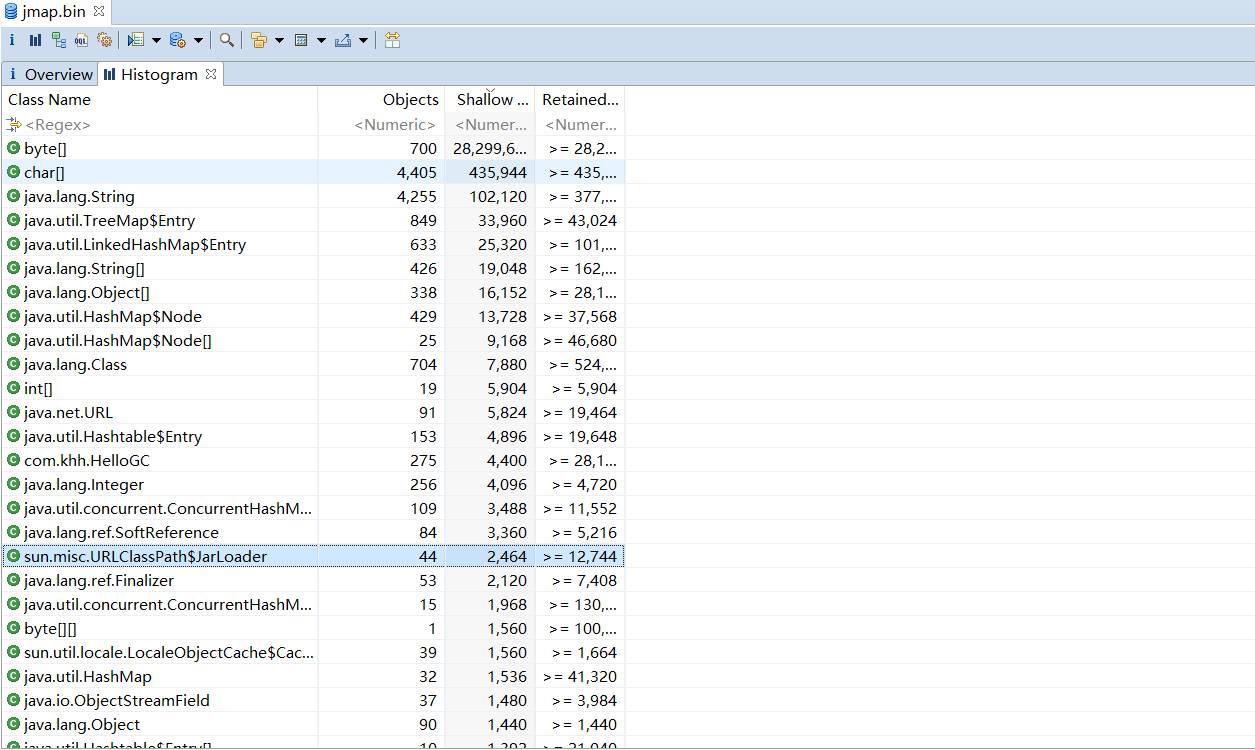Open the Overview info toolbar icon

click(x=12, y=40)
